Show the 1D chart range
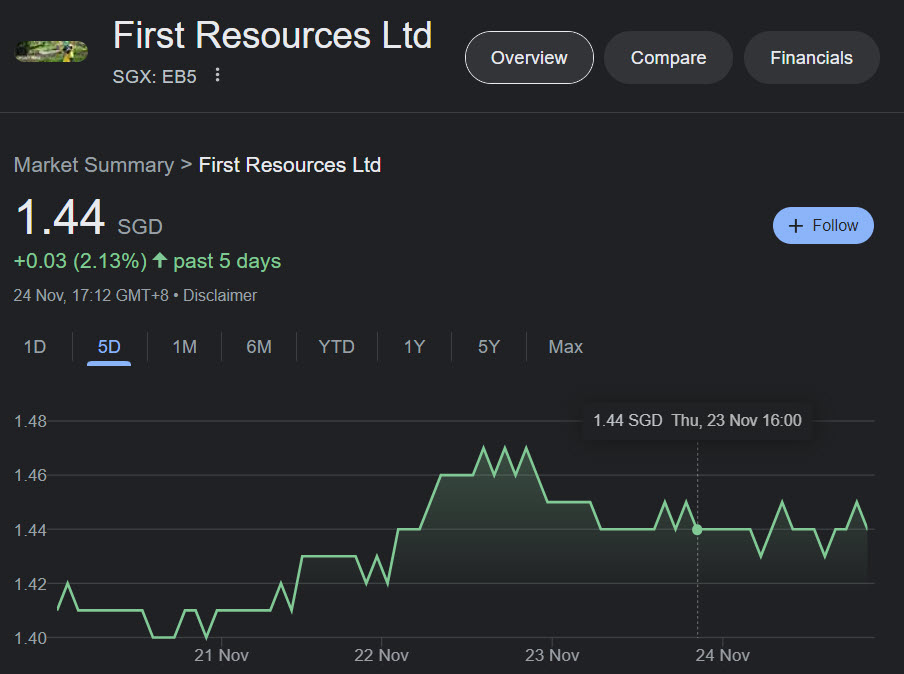Screen dimensions: 904x674 click(35, 347)
